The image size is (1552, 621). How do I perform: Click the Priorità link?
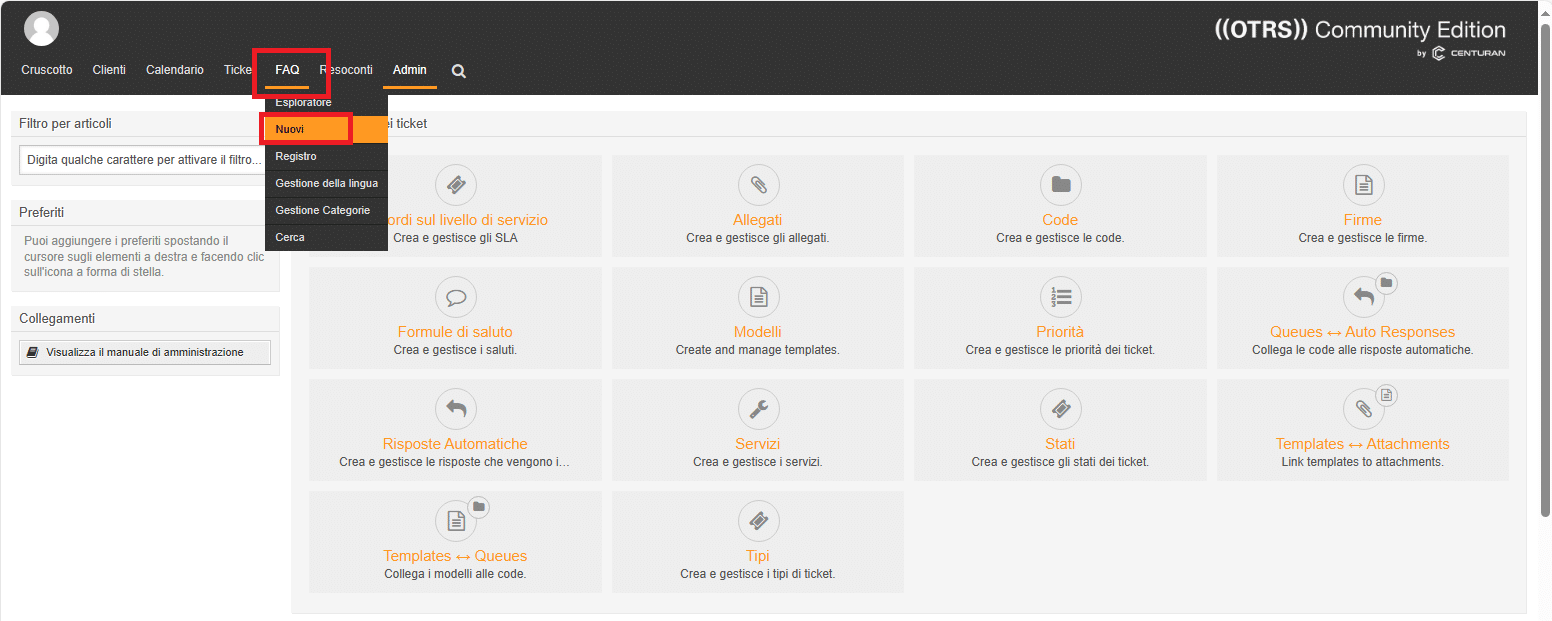1060,332
